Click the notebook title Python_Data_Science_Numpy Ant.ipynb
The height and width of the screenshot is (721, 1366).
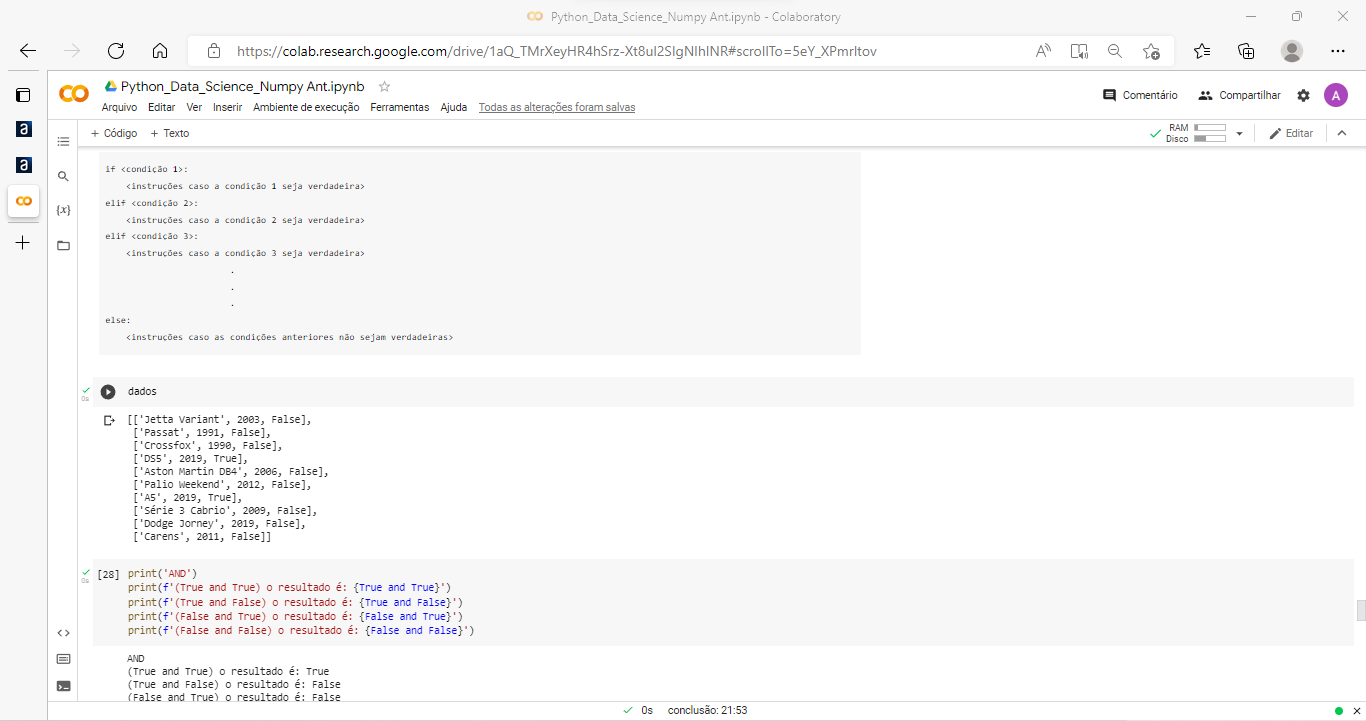coord(243,86)
